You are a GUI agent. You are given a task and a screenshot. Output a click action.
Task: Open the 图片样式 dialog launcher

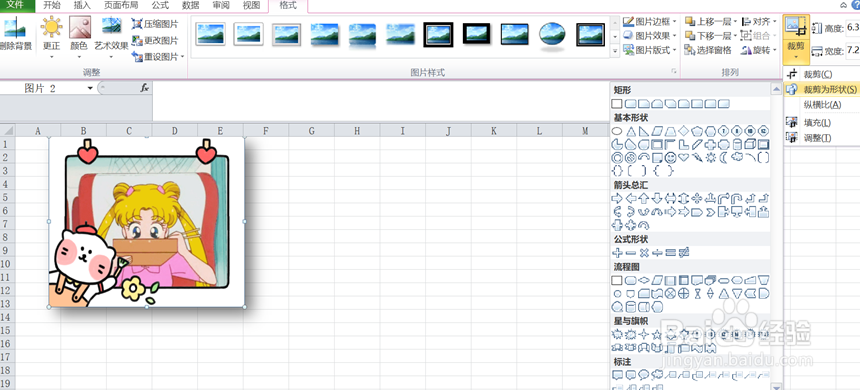pos(674,72)
